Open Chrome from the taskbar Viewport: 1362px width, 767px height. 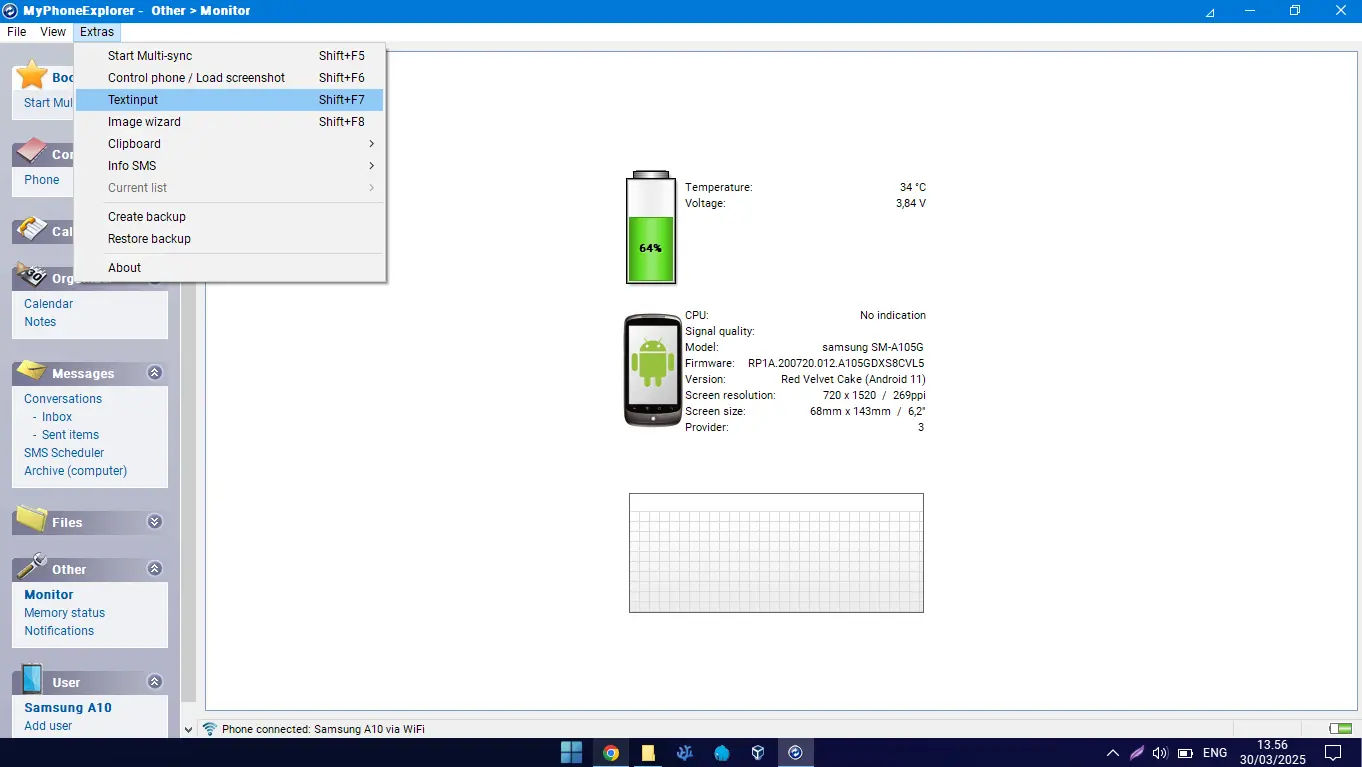click(x=610, y=753)
